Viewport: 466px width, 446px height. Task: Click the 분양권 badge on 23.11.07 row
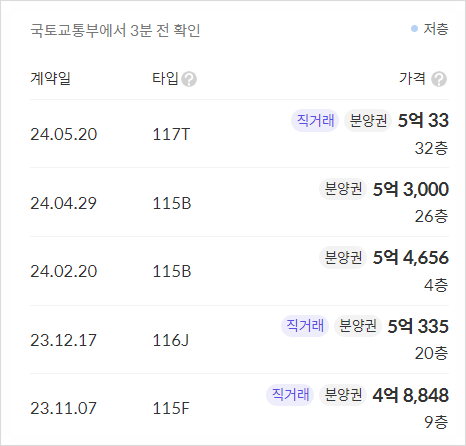[x=343, y=395]
